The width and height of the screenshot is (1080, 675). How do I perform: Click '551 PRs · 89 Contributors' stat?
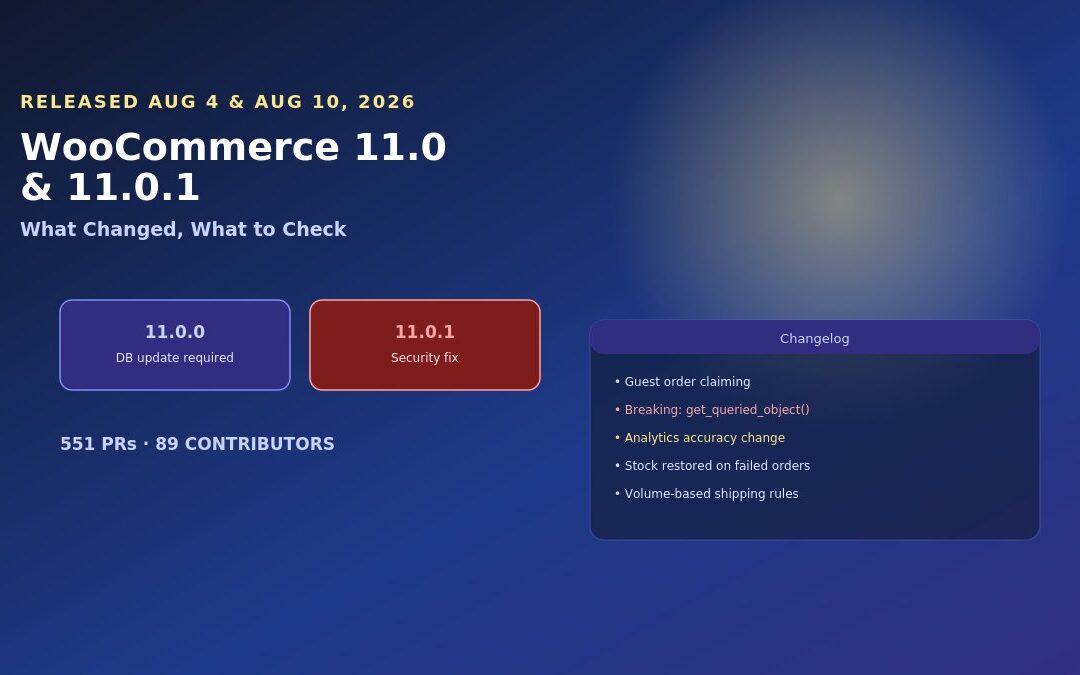[x=198, y=444]
